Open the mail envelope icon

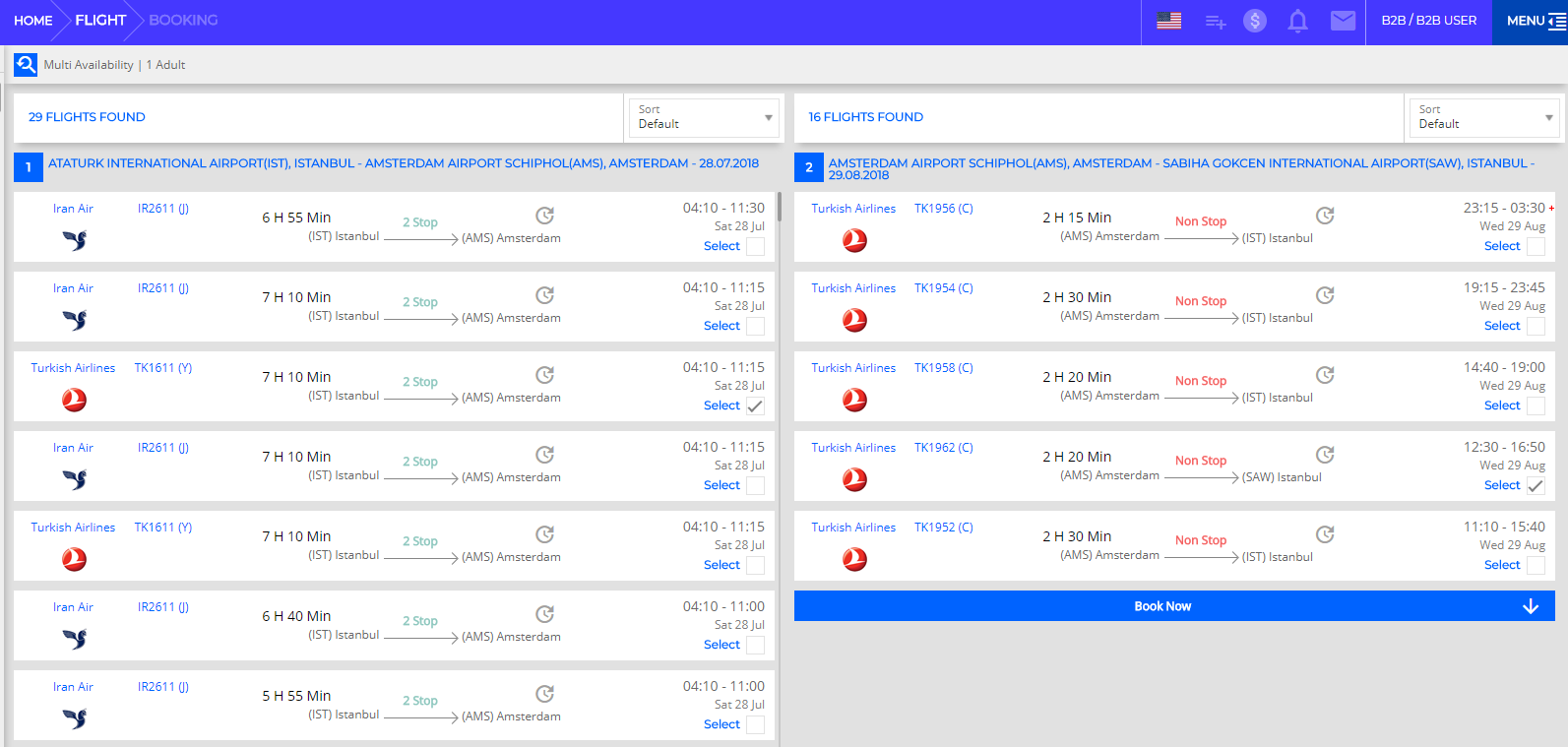pos(1343,21)
